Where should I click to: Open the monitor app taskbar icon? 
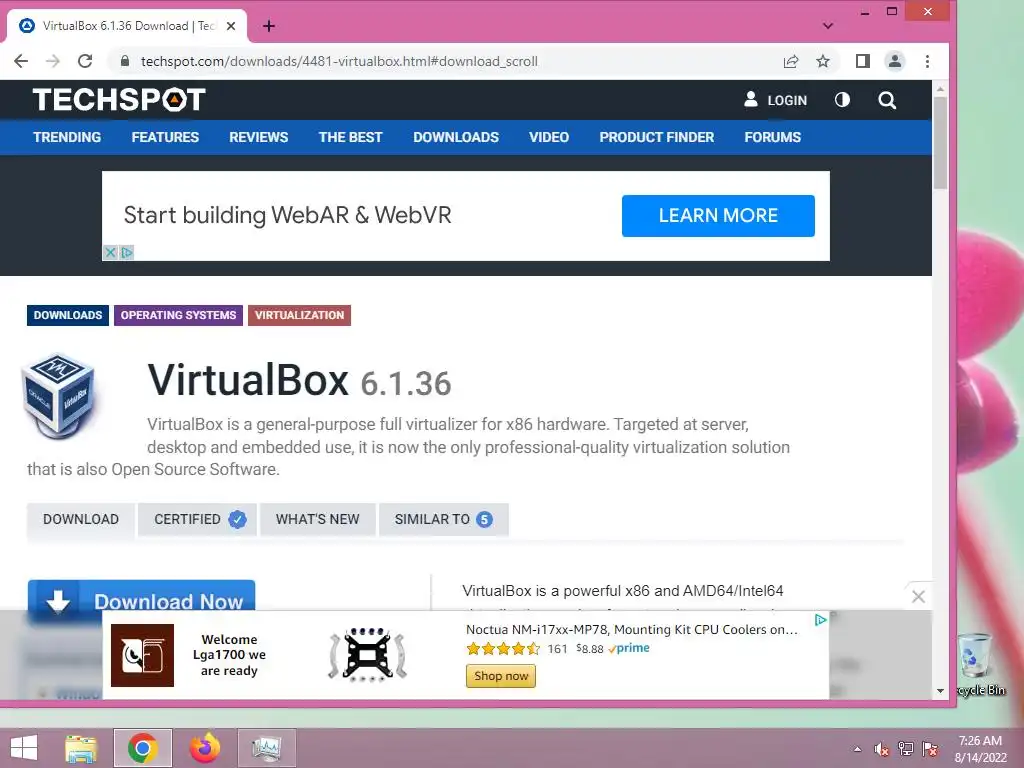point(266,748)
